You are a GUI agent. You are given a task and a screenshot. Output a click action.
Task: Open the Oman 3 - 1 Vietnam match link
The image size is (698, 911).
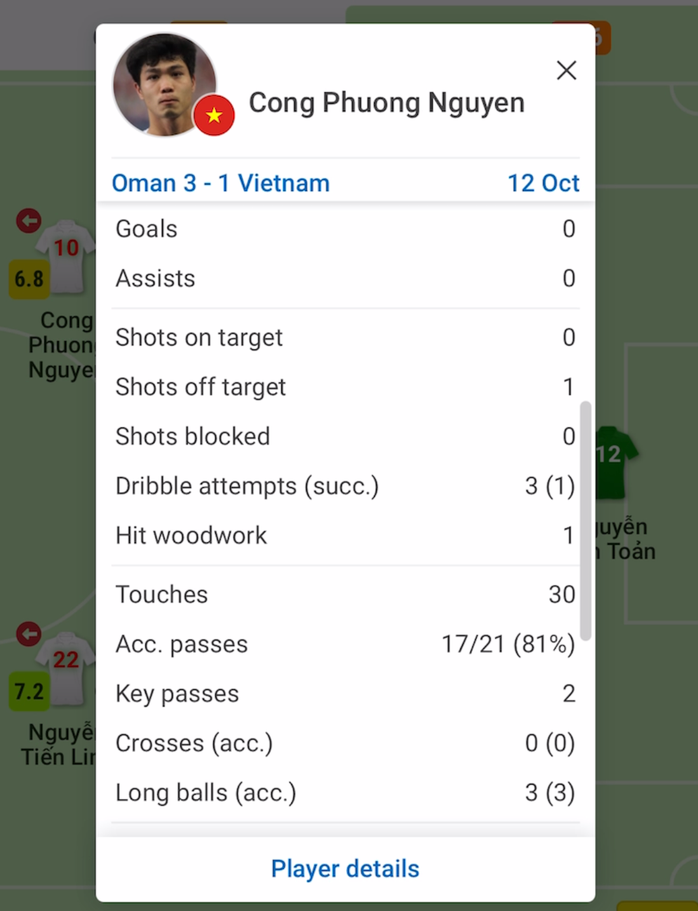[221, 183]
